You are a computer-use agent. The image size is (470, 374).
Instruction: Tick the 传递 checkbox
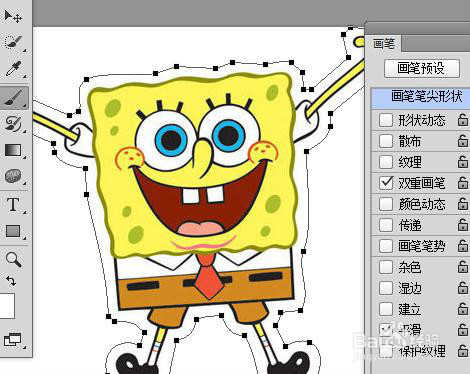pyautogui.click(x=386, y=225)
